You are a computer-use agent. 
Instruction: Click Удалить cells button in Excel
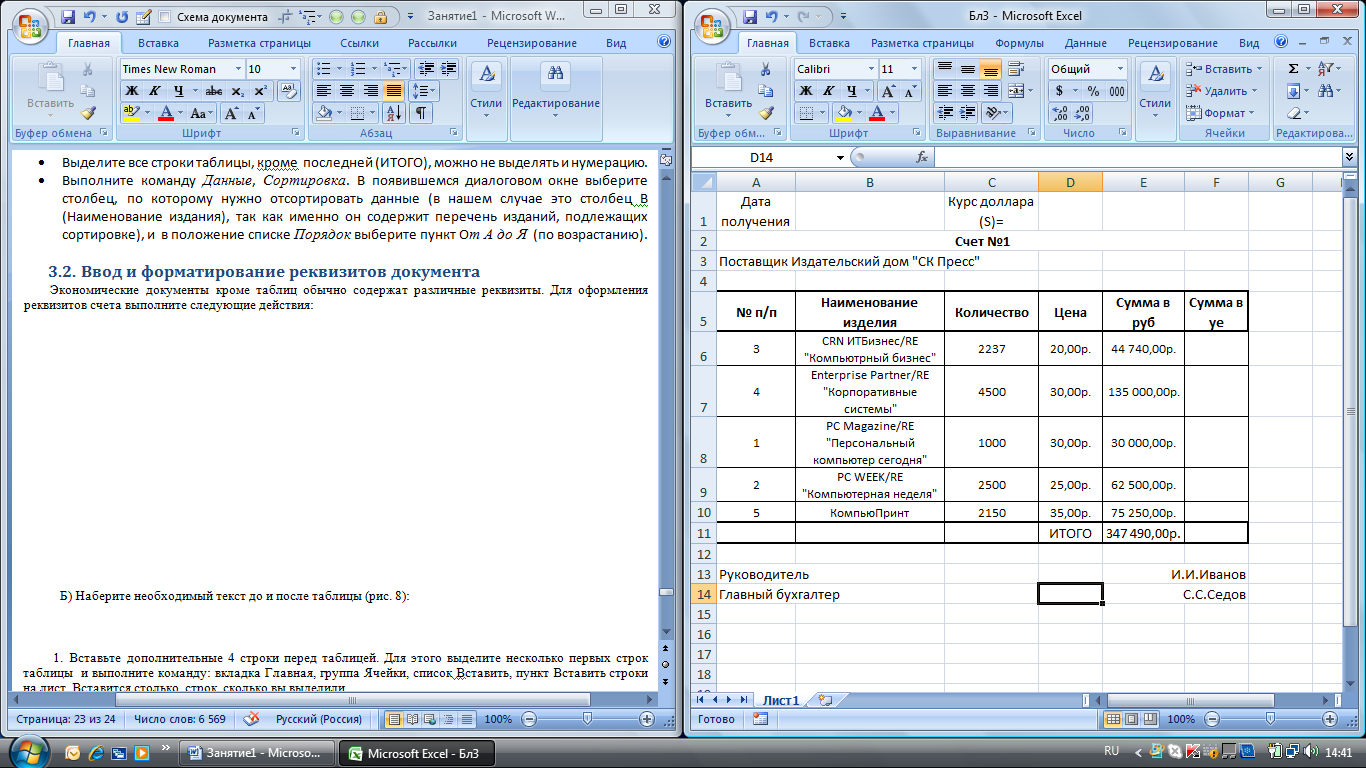1220,91
